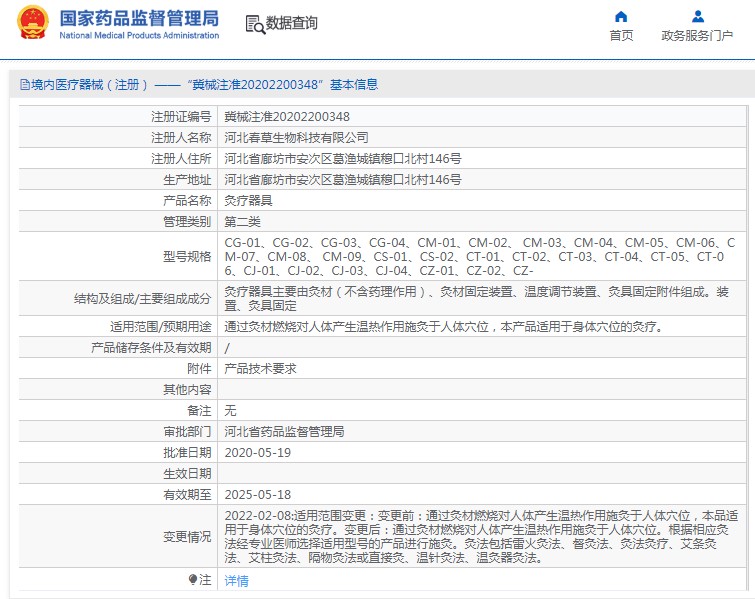Click the 有效期至 label
The height and width of the screenshot is (599, 755).
[x=187, y=495]
